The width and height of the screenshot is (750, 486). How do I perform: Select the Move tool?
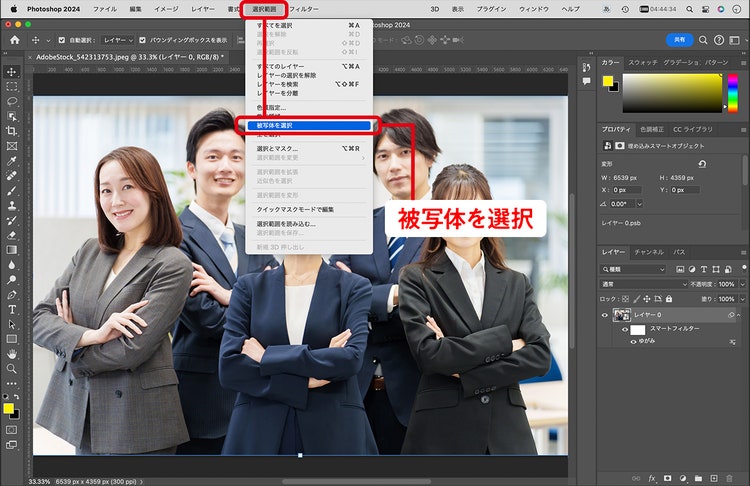[x=11, y=72]
